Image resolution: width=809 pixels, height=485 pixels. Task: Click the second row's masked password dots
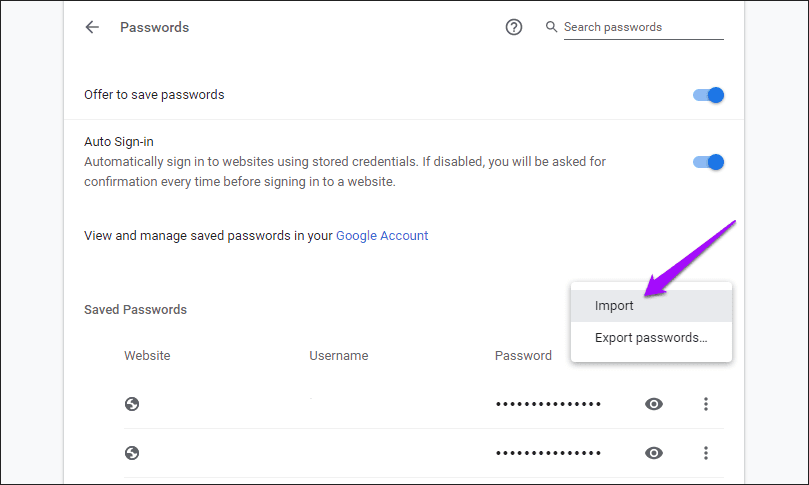[x=548, y=453]
